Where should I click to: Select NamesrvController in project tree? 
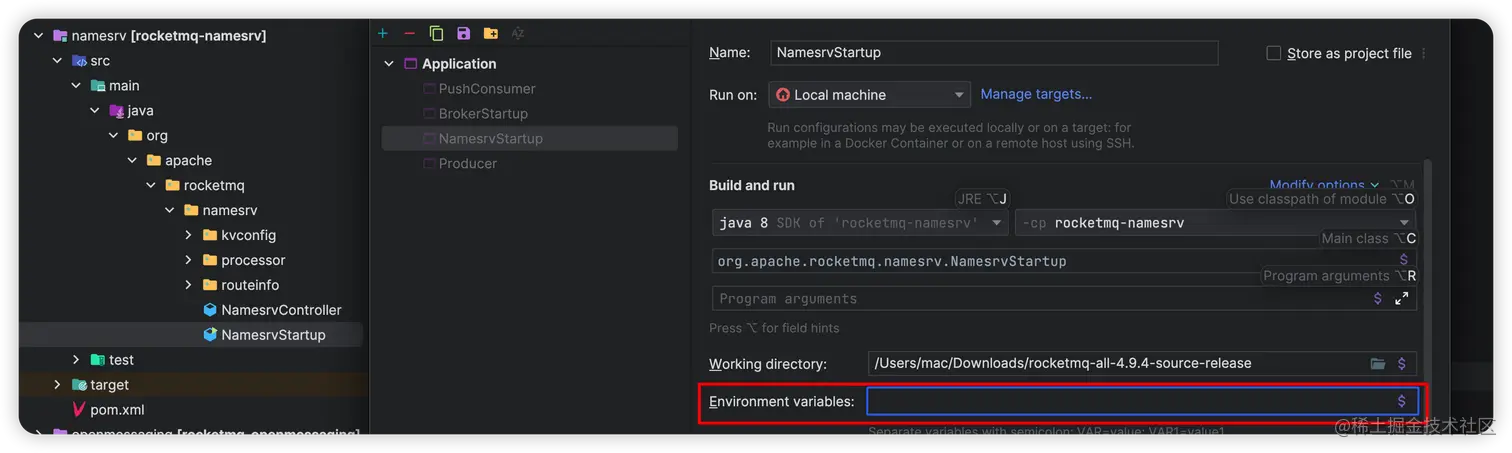click(x=281, y=310)
